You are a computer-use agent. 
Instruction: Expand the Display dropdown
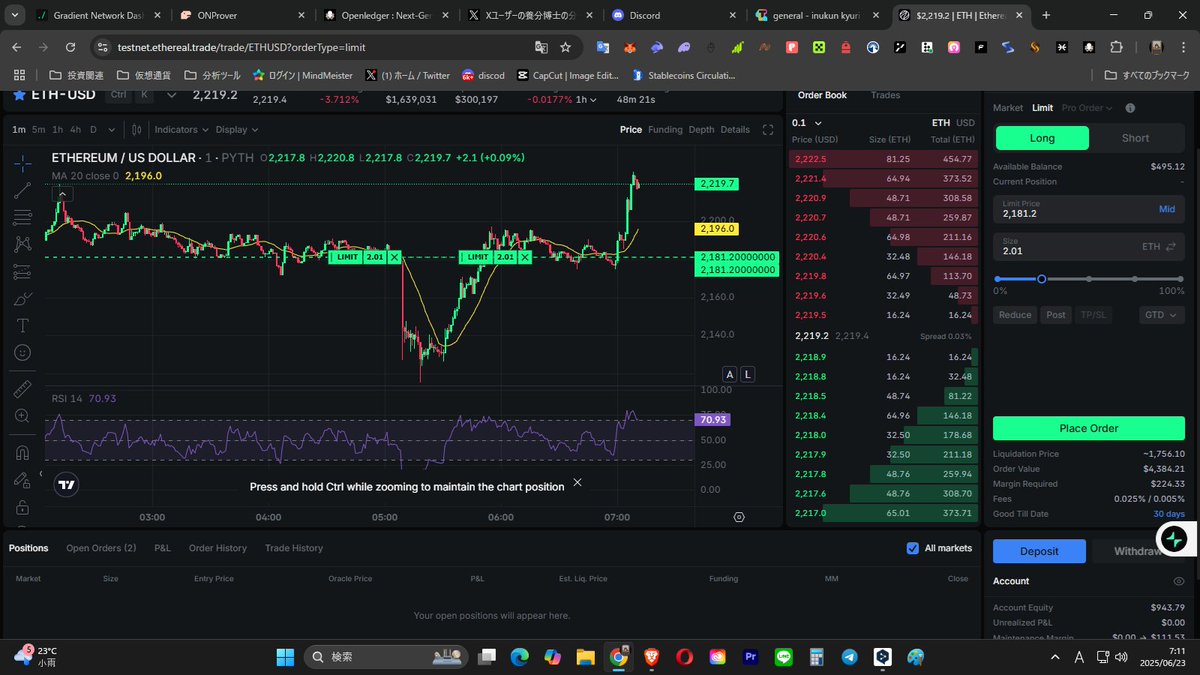coord(237,129)
